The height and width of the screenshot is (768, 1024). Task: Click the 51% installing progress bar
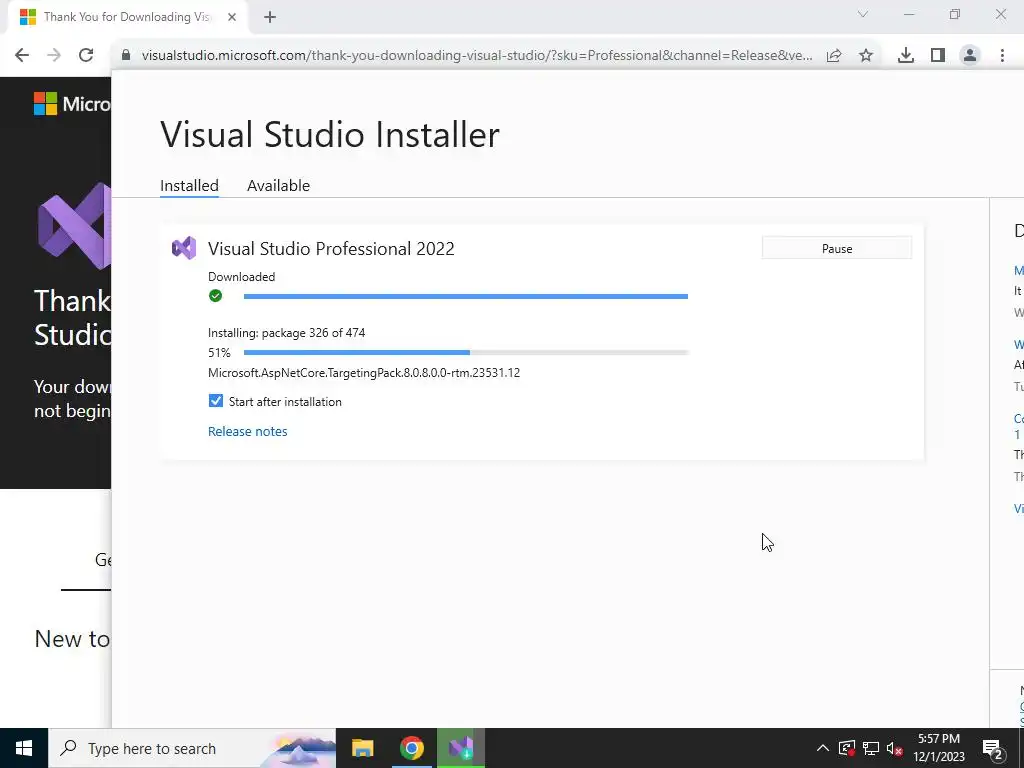pyautogui.click(x=466, y=353)
